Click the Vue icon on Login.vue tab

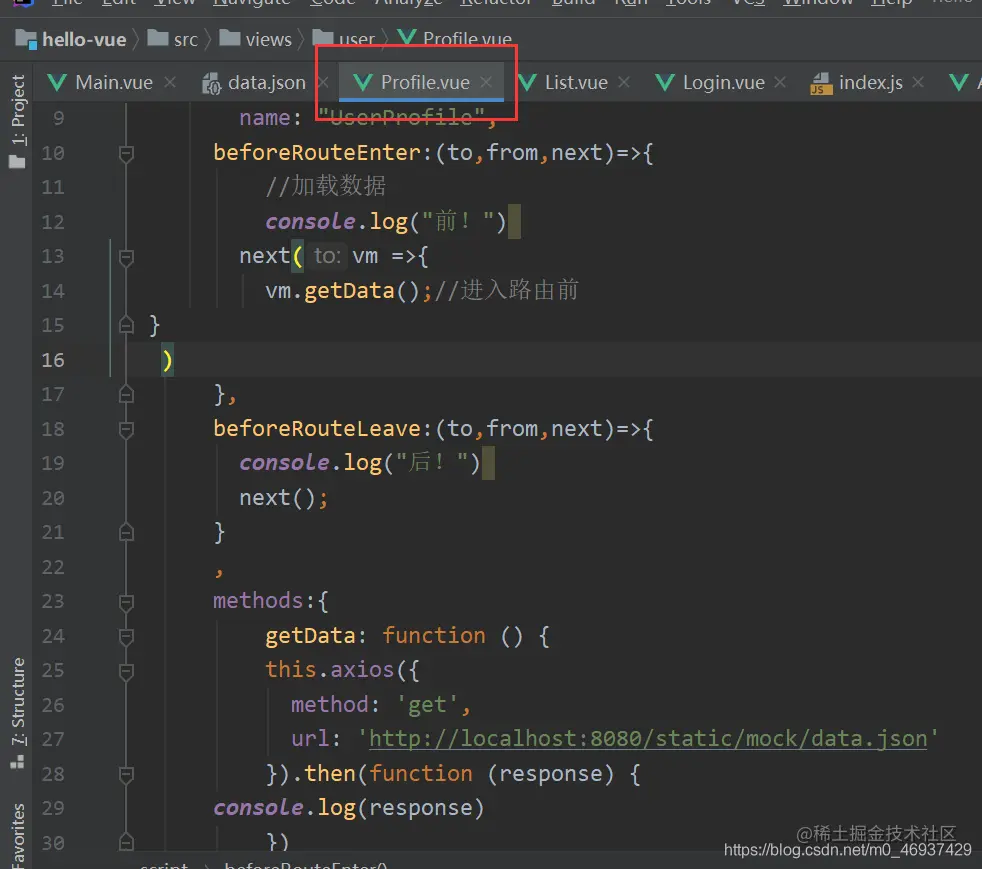click(x=664, y=82)
